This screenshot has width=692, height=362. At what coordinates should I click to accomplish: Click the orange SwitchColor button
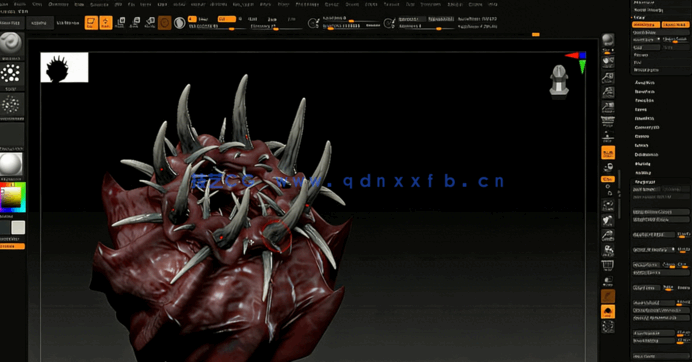tap(12, 246)
